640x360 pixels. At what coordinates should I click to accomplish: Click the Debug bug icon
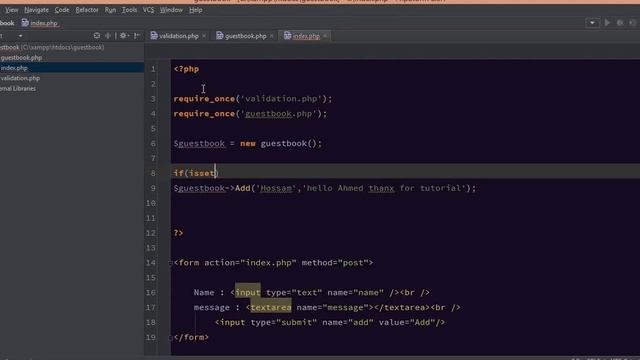point(620,23)
